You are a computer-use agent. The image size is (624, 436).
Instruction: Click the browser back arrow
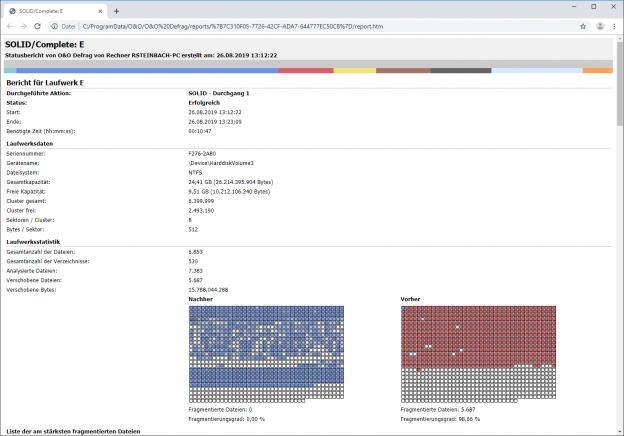click(10, 26)
